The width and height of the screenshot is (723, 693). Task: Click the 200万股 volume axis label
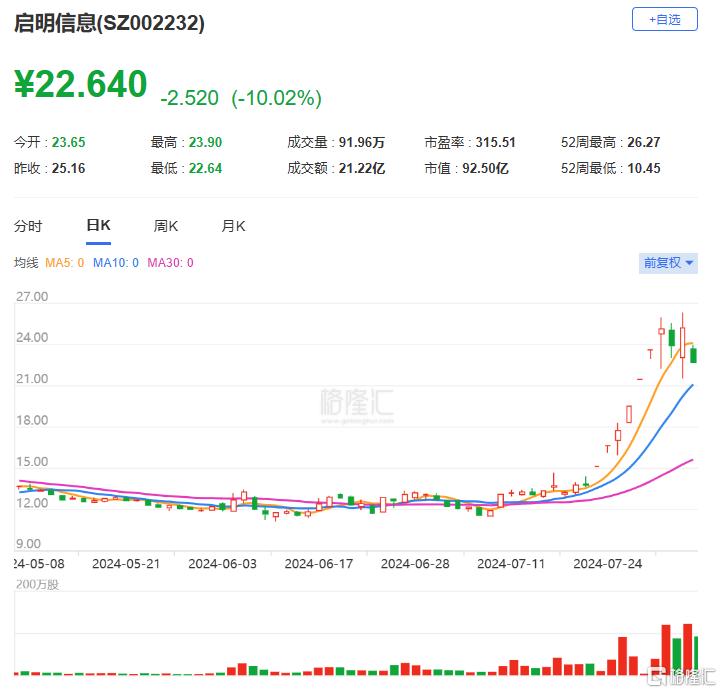(37, 585)
